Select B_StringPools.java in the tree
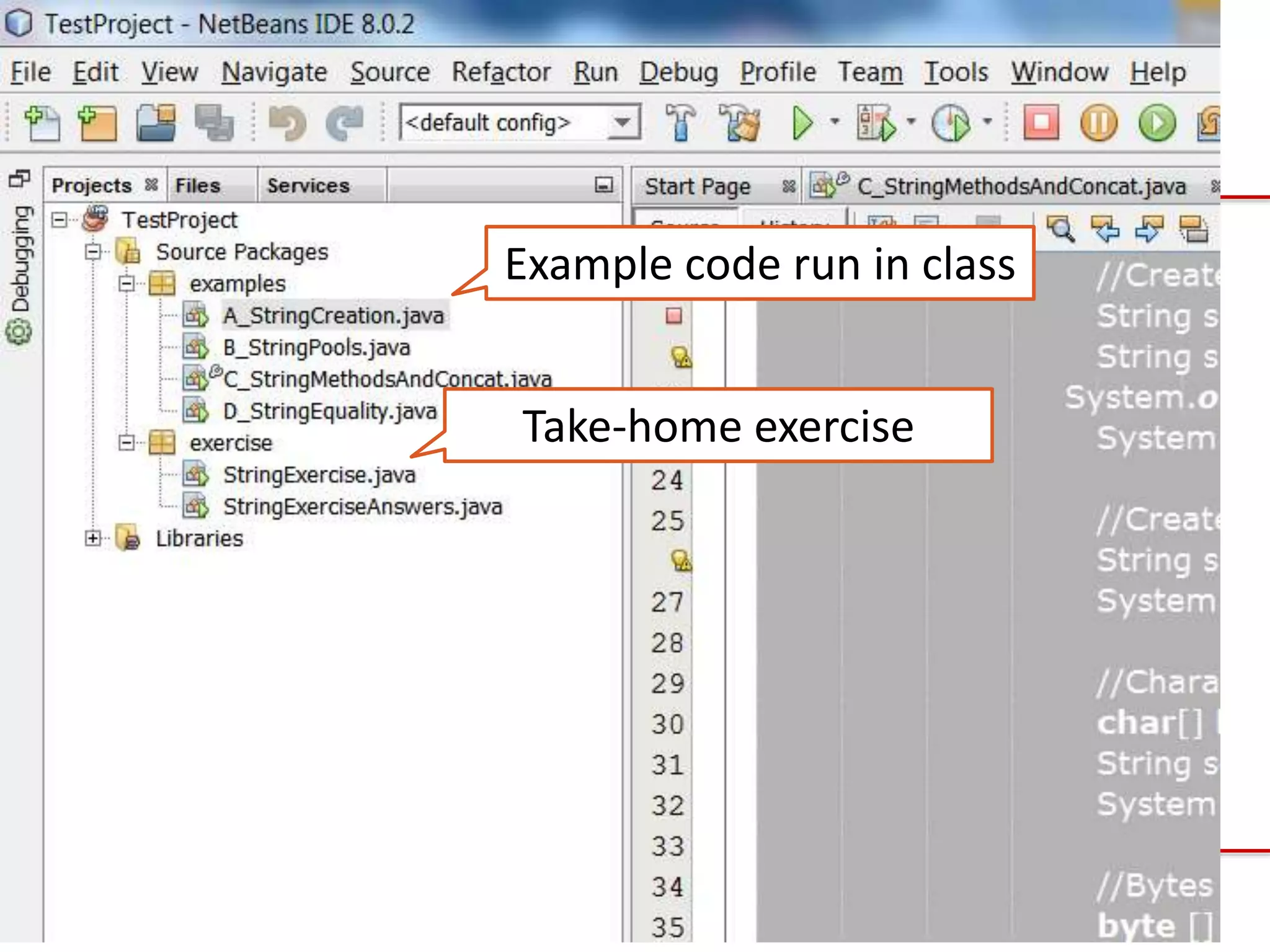The image size is (1270, 952). click(316, 347)
